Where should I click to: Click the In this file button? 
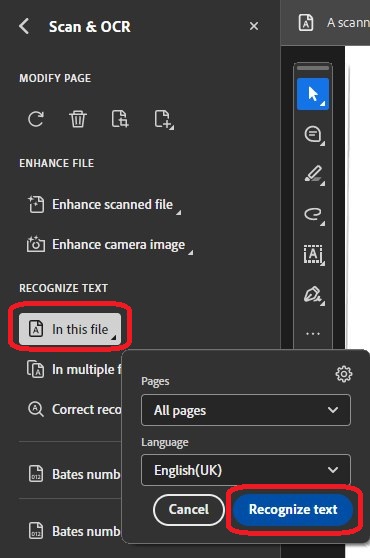pyautogui.click(x=70, y=329)
